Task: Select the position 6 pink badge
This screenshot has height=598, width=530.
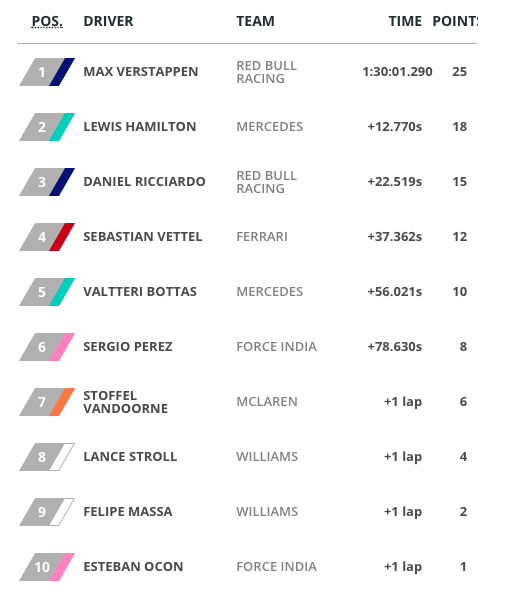Action: (x=47, y=347)
